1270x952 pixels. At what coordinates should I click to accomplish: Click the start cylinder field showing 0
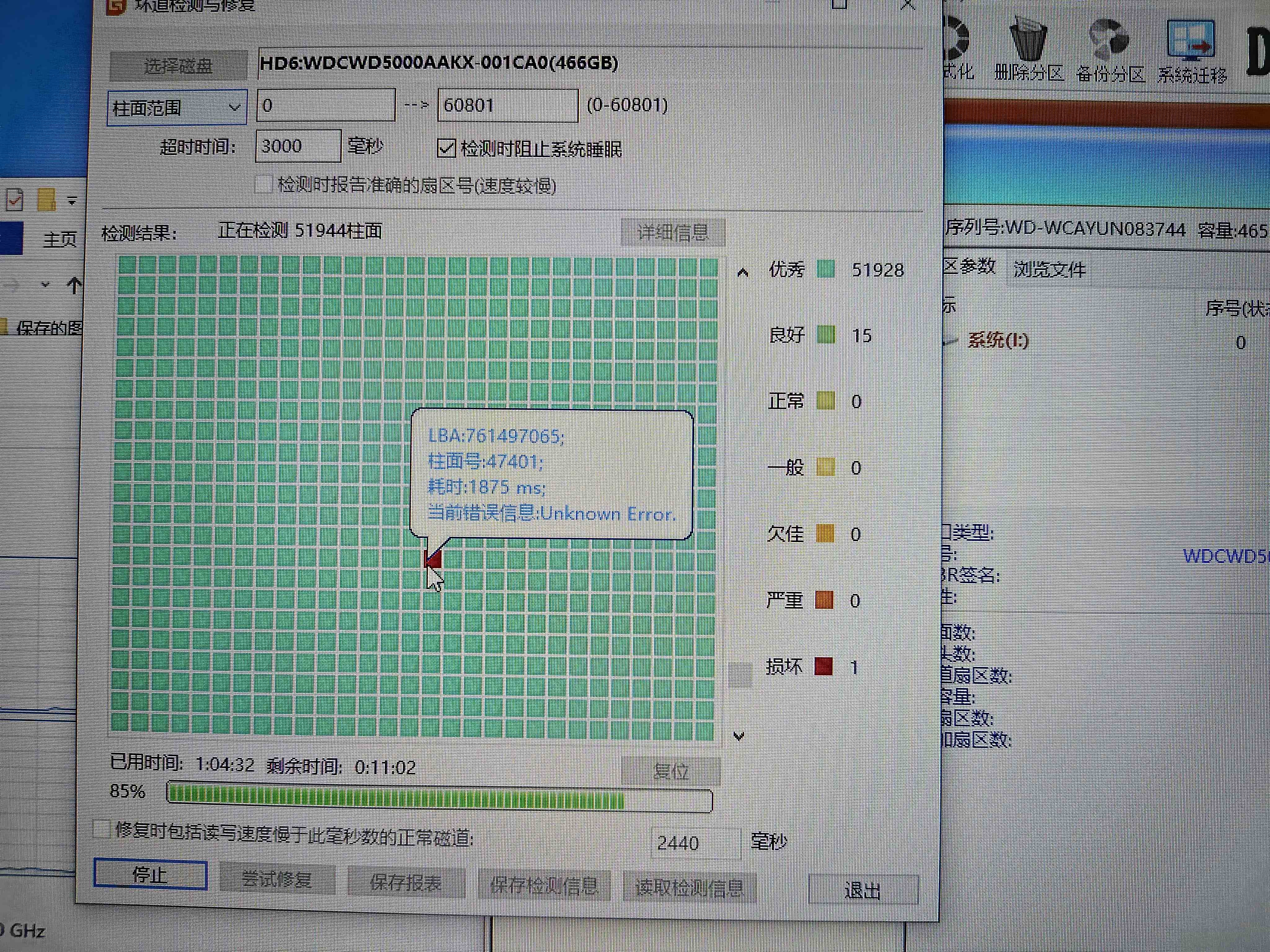tap(326, 105)
